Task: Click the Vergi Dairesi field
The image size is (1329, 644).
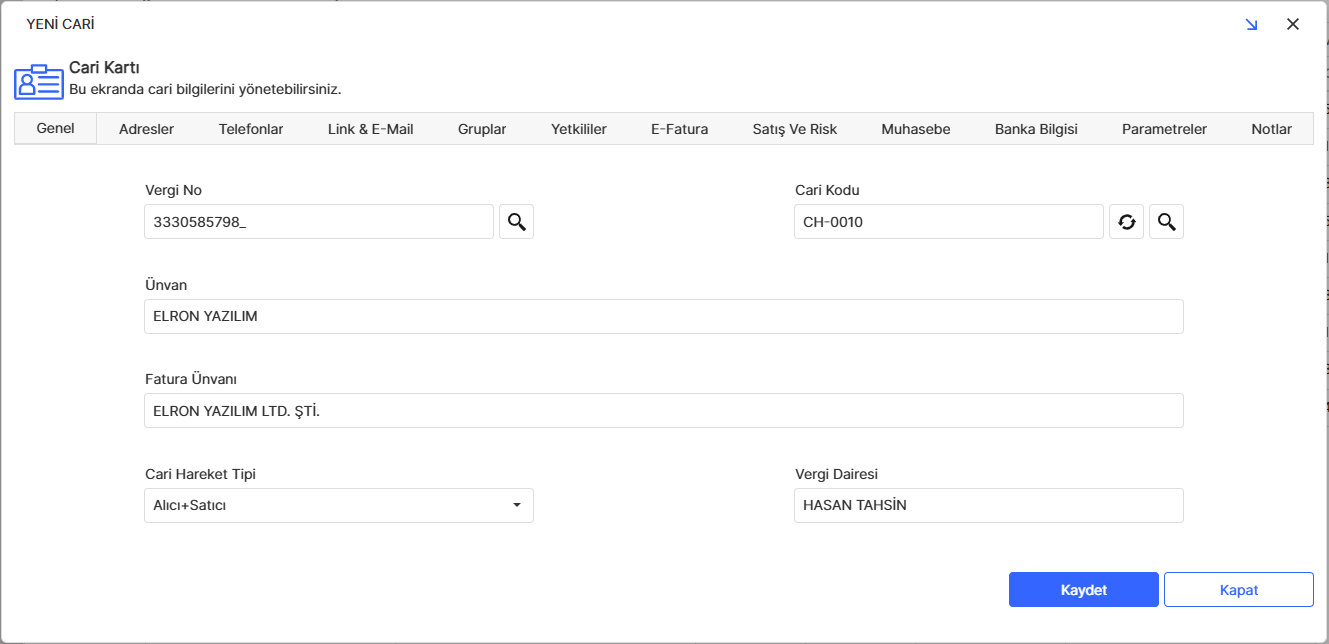Action: coord(988,506)
